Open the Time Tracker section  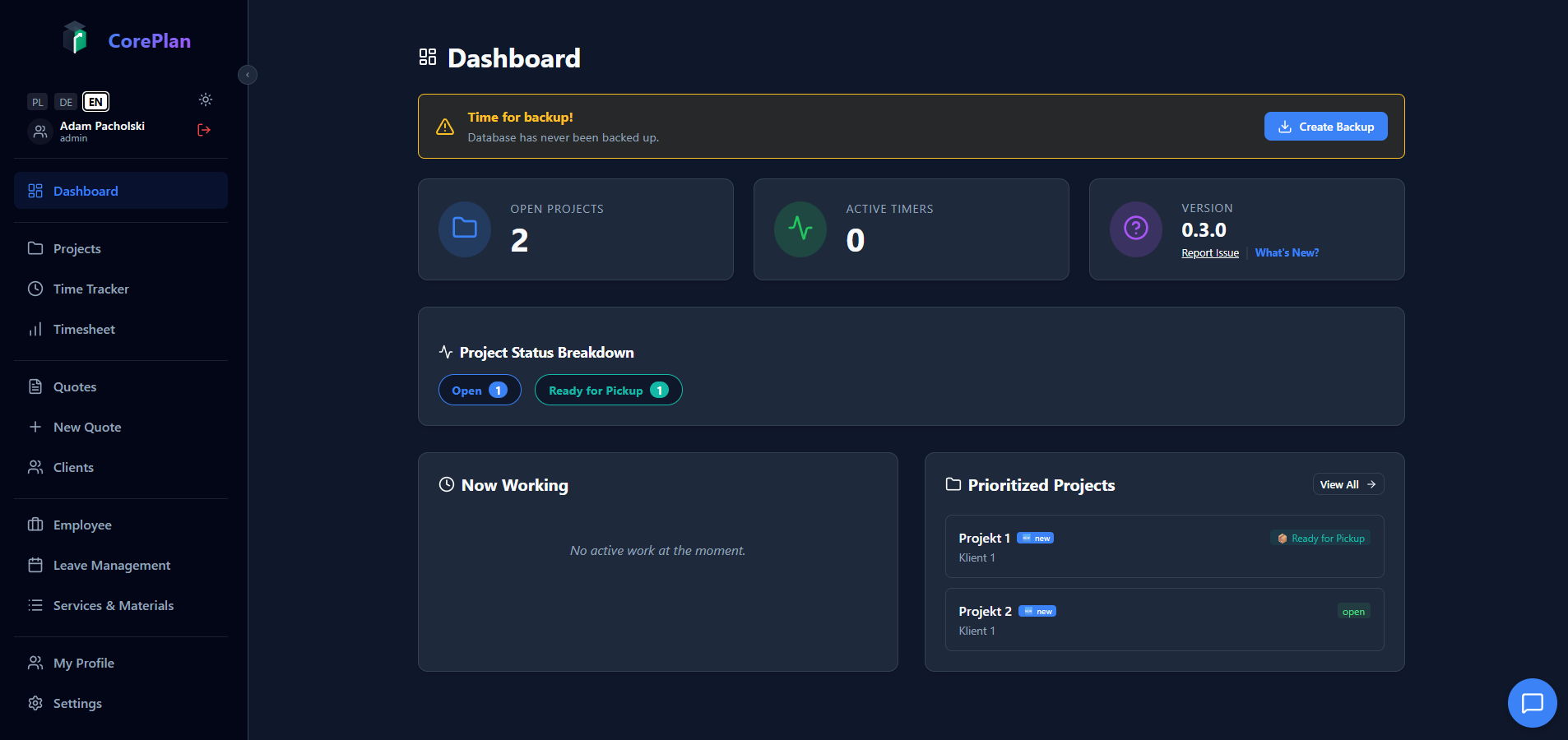90,289
